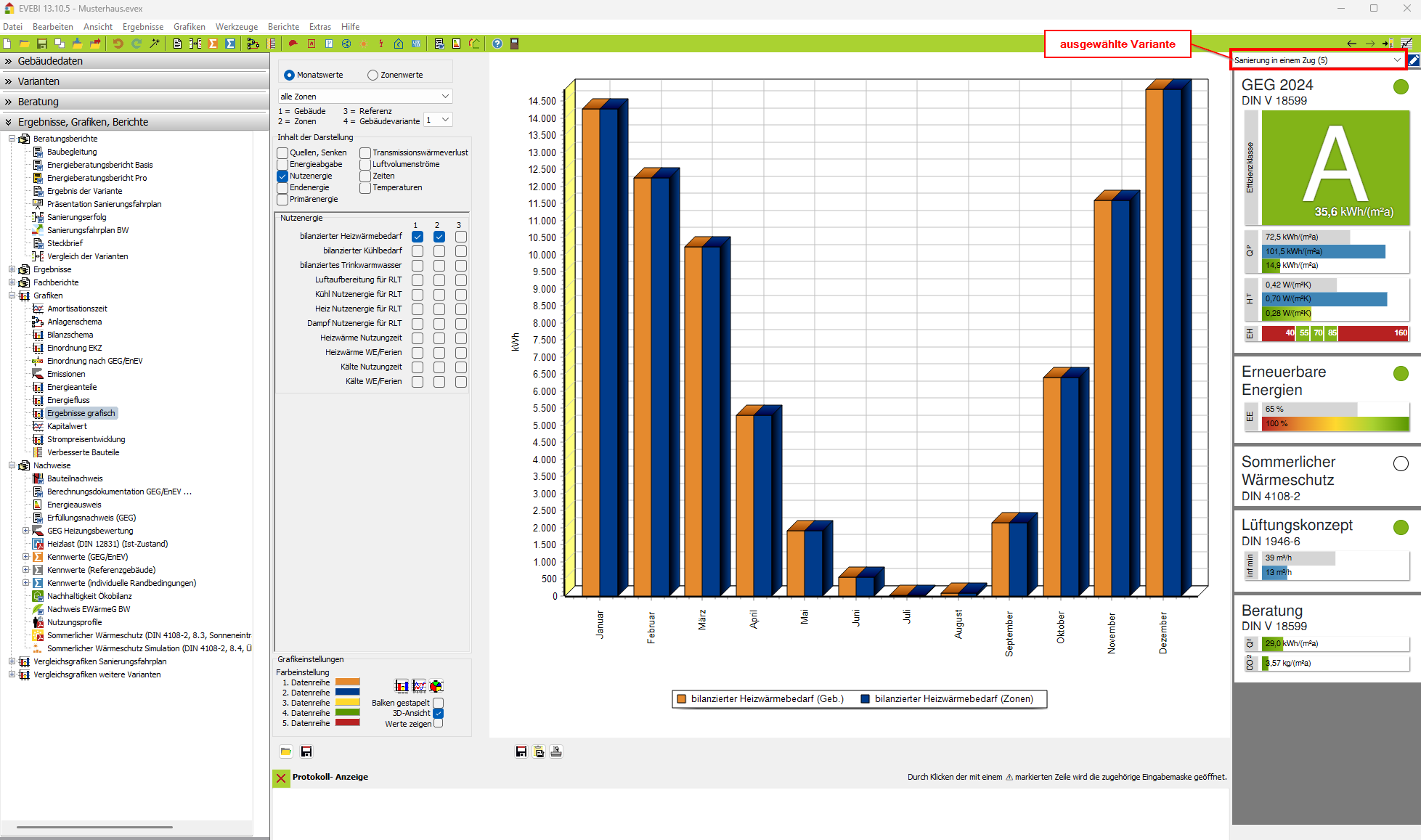1421x840 pixels.
Task: Click the 3. Datenreihe yellow color swatch
Action: coord(347,703)
